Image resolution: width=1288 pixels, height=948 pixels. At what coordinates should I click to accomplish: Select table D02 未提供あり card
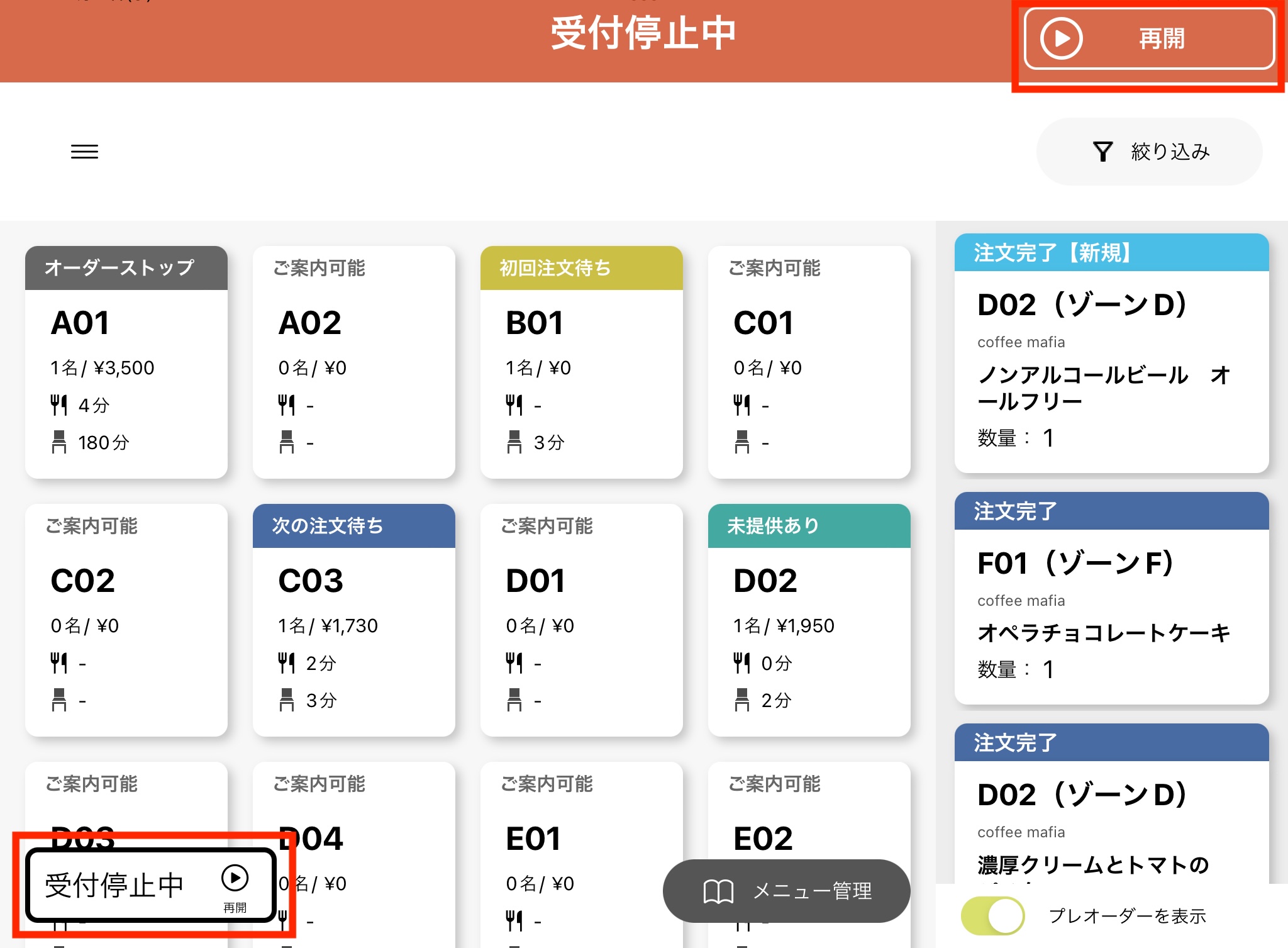coord(809,620)
